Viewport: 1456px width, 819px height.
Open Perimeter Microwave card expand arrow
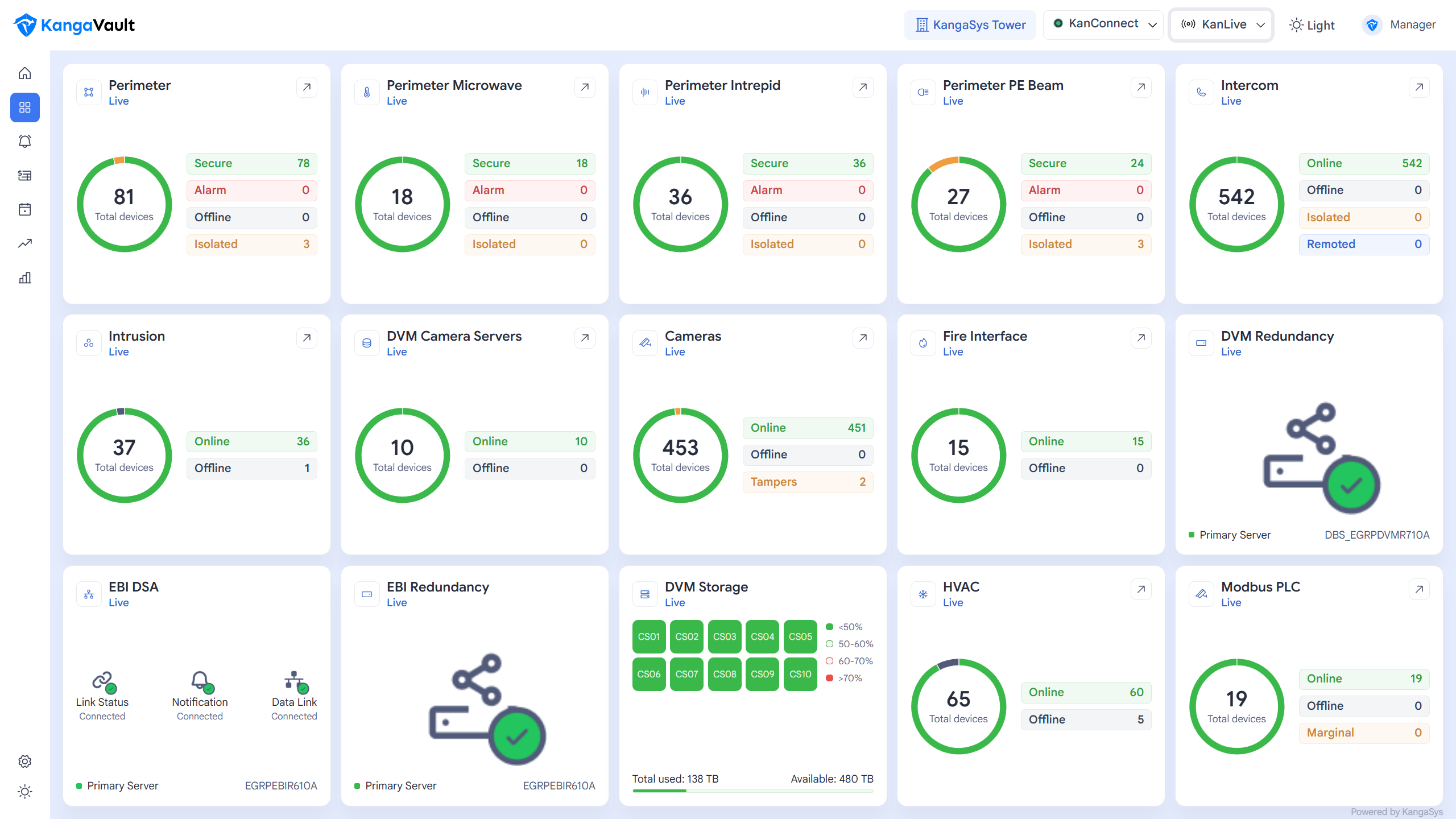pyautogui.click(x=585, y=88)
